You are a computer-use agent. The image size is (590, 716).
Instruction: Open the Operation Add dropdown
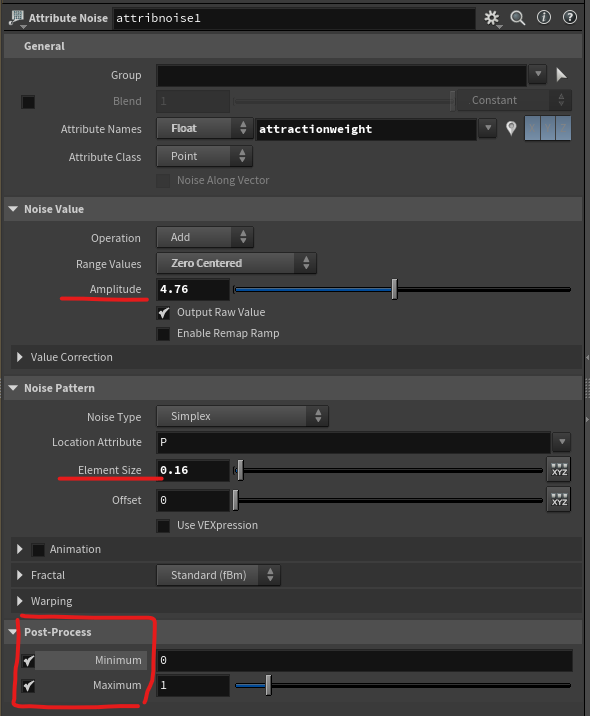coord(205,237)
